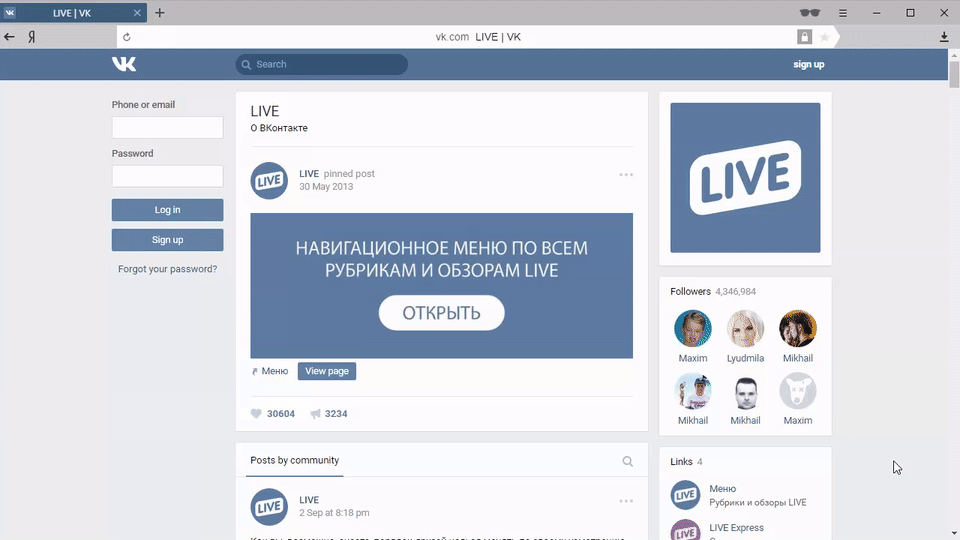Click the Phone or email field
This screenshot has width=960, height=540.
click(167, 127)
